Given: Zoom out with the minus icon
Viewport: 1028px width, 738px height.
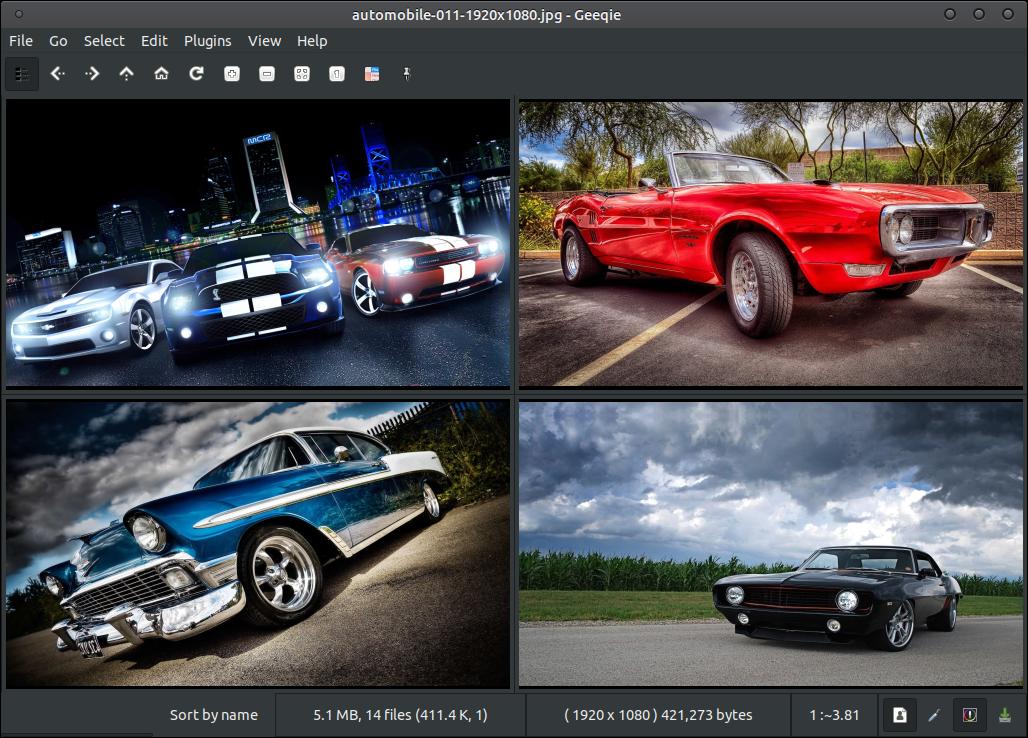Looking at the screenshot, I should click(x=267, y=74).
